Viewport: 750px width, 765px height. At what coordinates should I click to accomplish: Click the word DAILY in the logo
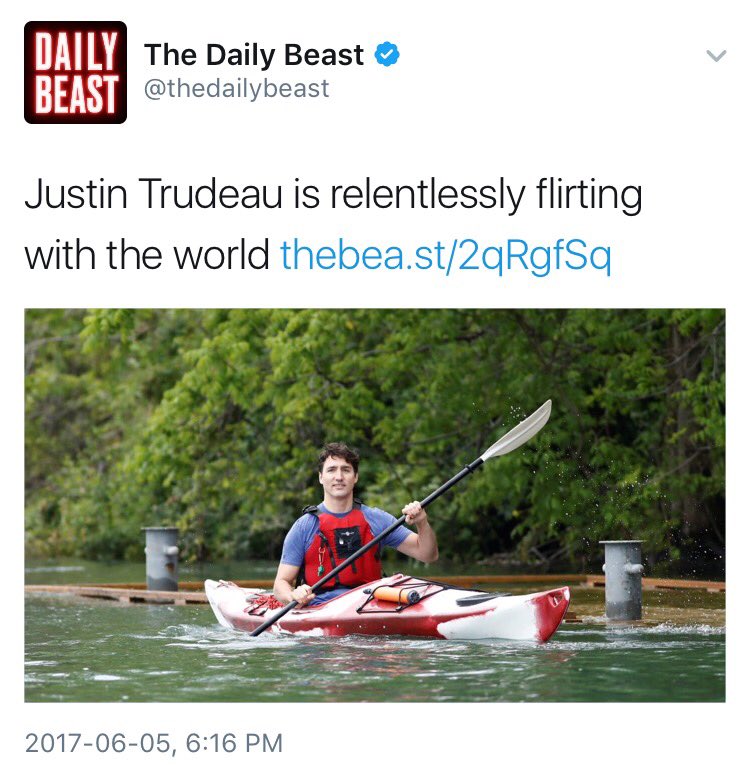tap(76, 51)
